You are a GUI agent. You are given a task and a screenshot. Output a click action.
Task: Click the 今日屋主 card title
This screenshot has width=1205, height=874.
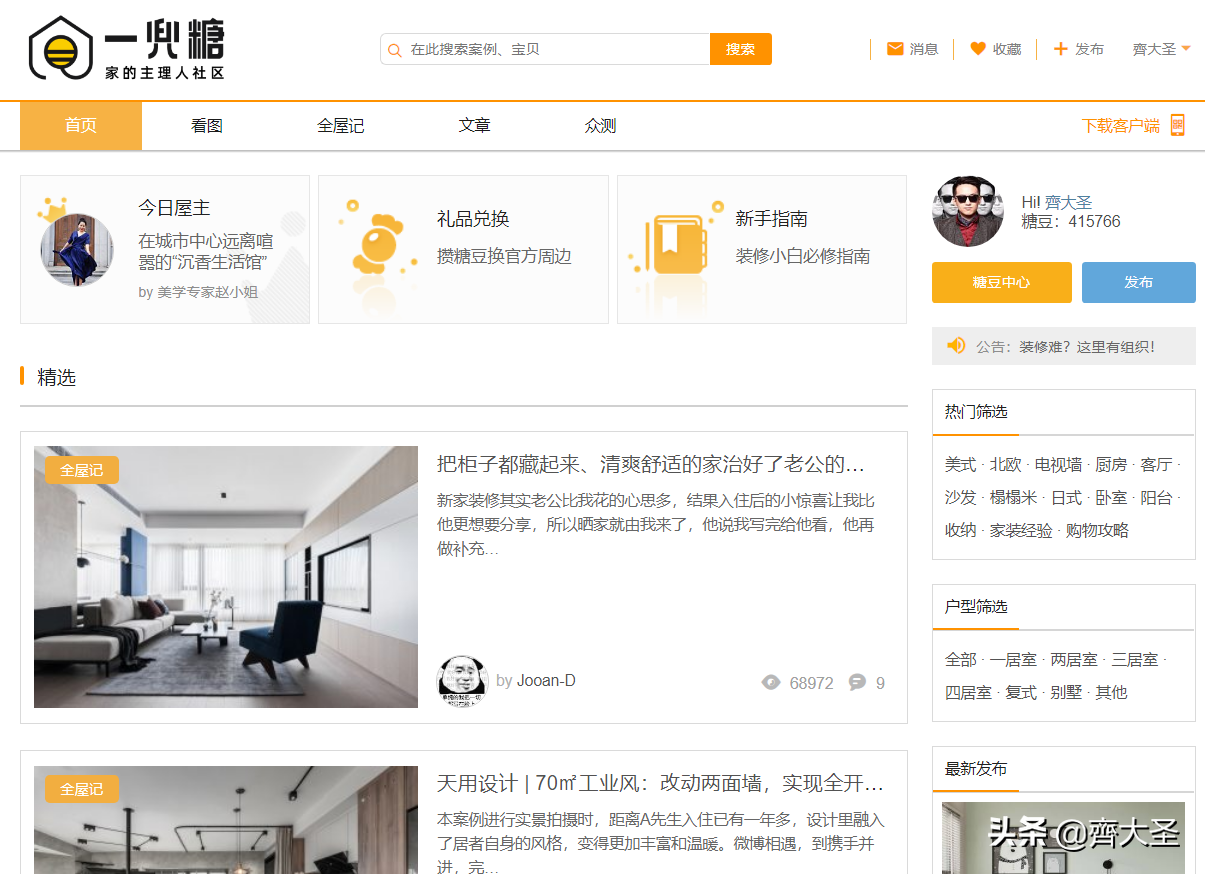click(174, 208)
